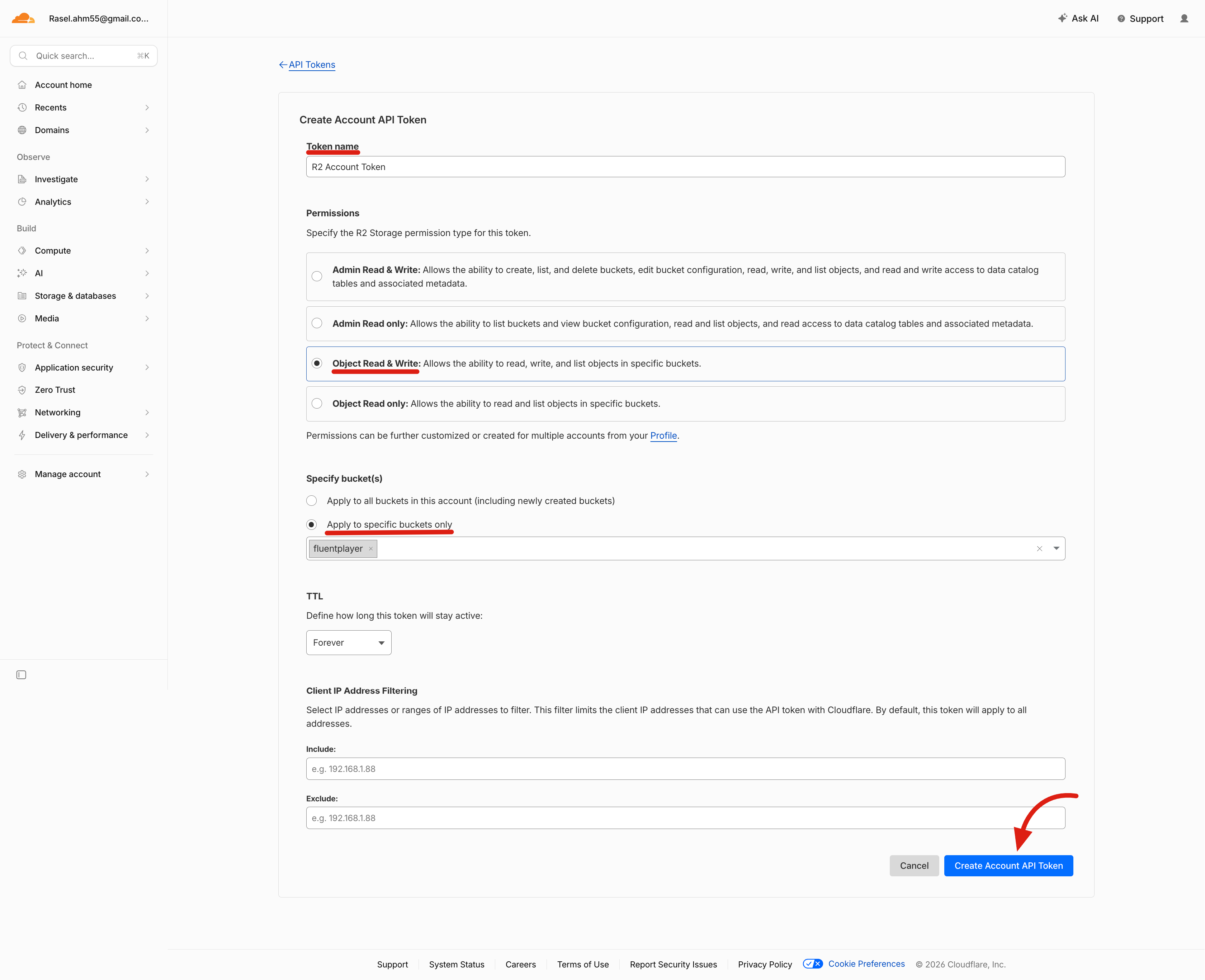The height and width of the screenshot is (980, 1205).
Task: Expand the Compute chevron
Action: [147, 251]
